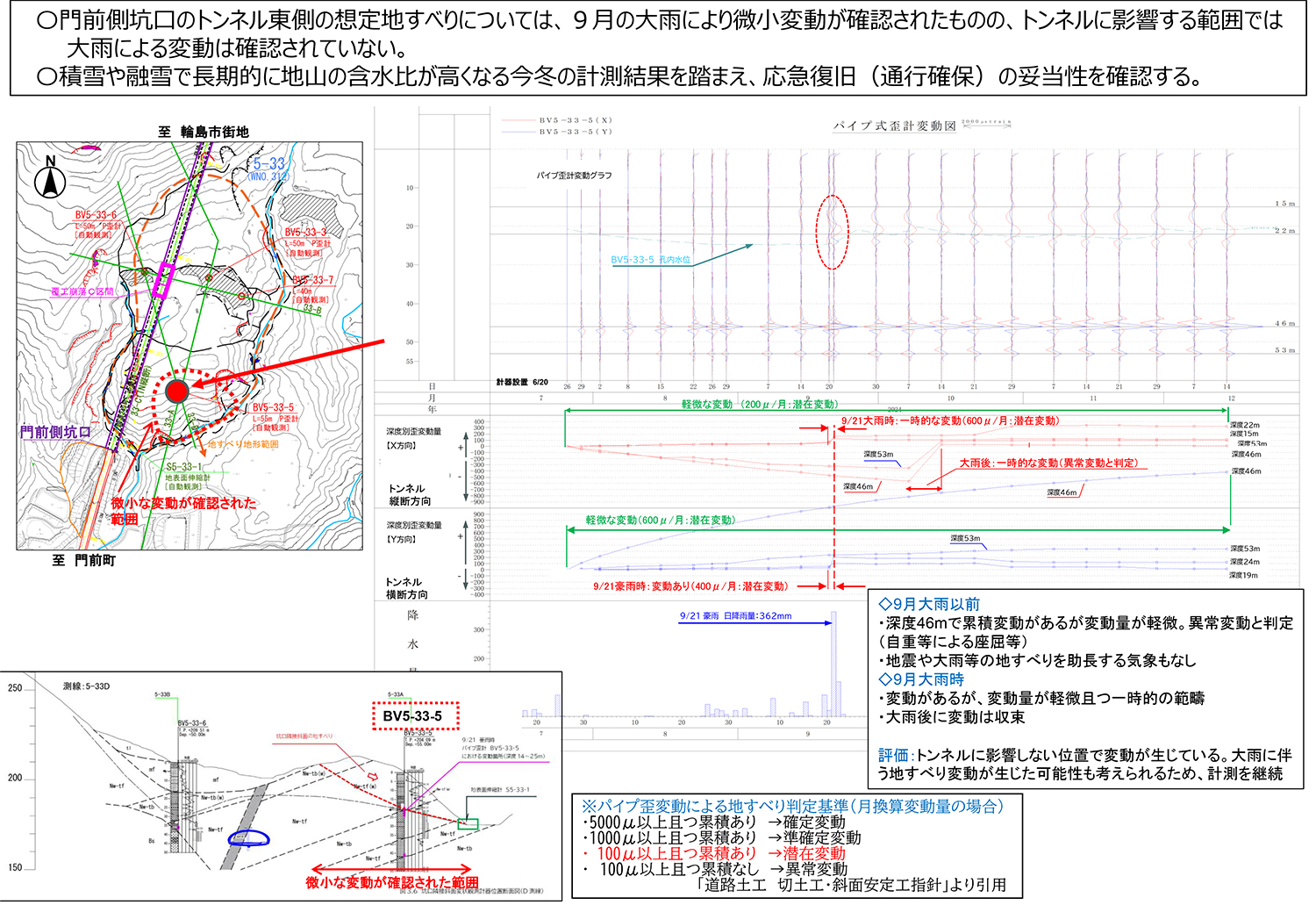Click the north arrow compass on the map
The image size is (1316, 905).
50,178
